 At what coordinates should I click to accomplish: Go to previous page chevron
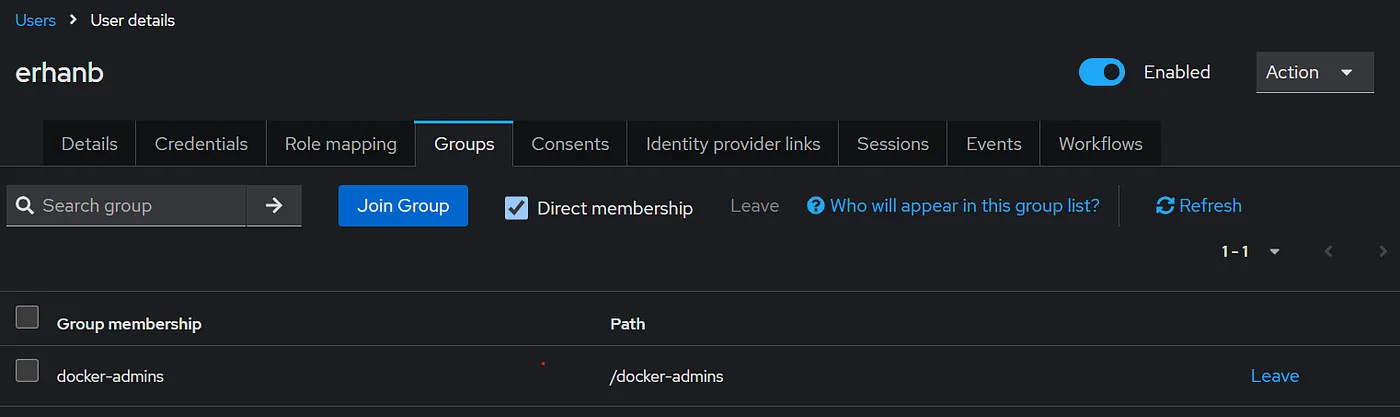tap(1329, 252)
